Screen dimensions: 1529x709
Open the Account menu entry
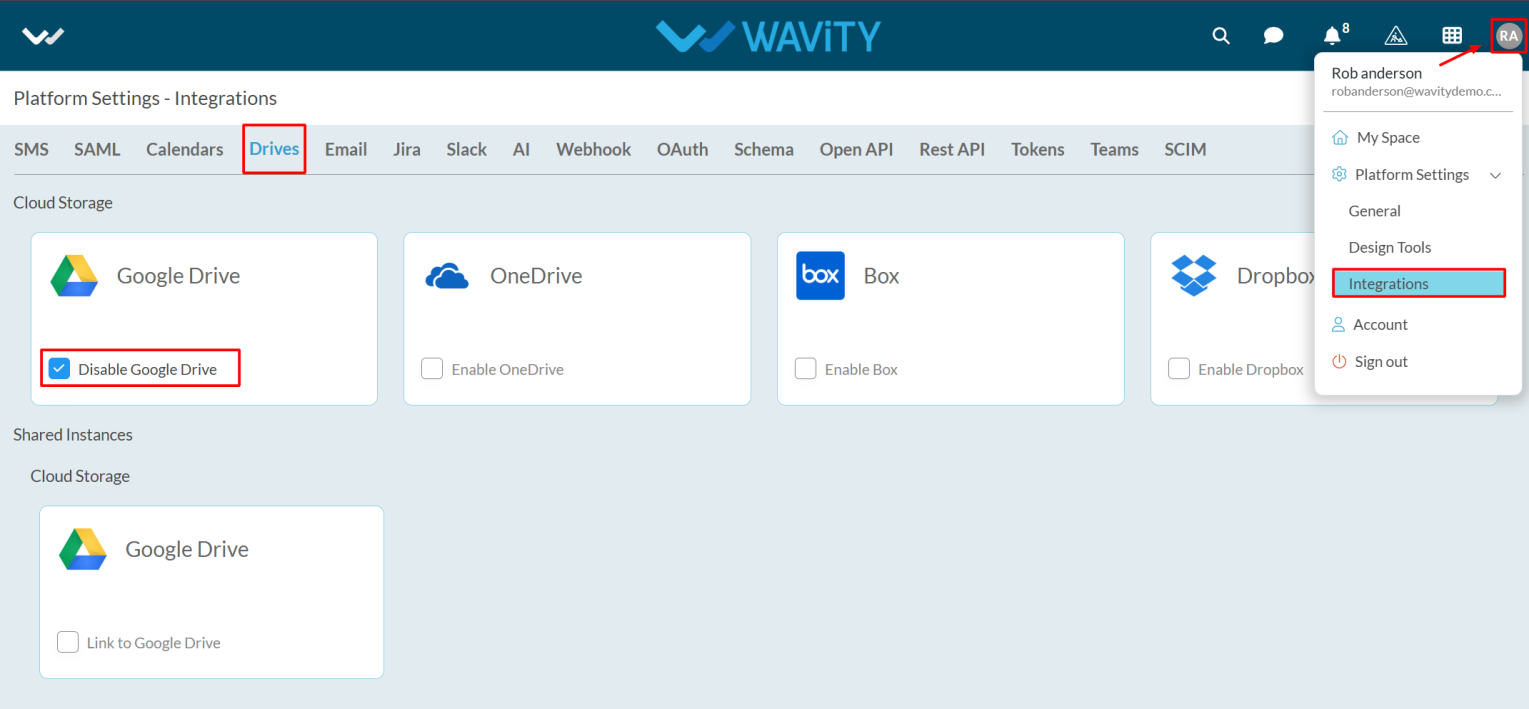point(1380,324)
